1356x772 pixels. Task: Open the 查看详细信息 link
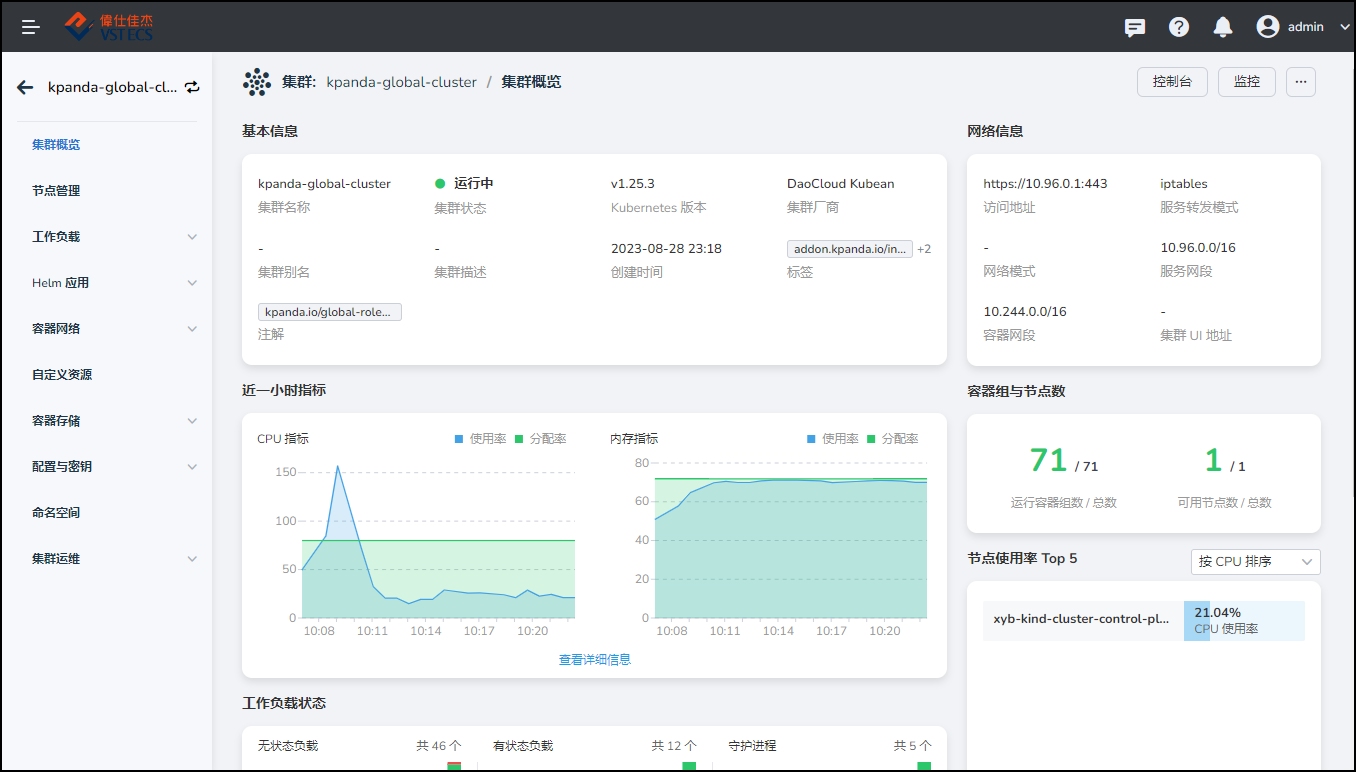tap(595, 660)
